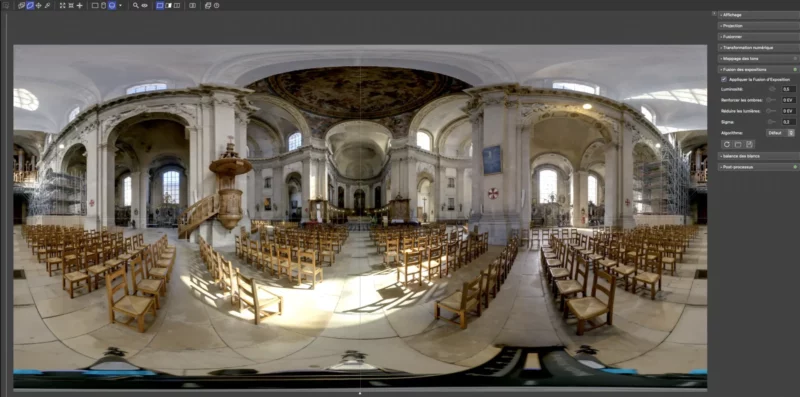This screenshot has width=800, height=397.
Task: Choose the rectangle (rectilinear) projection icon
Action: pyautogui.click(x=95, y=6)
